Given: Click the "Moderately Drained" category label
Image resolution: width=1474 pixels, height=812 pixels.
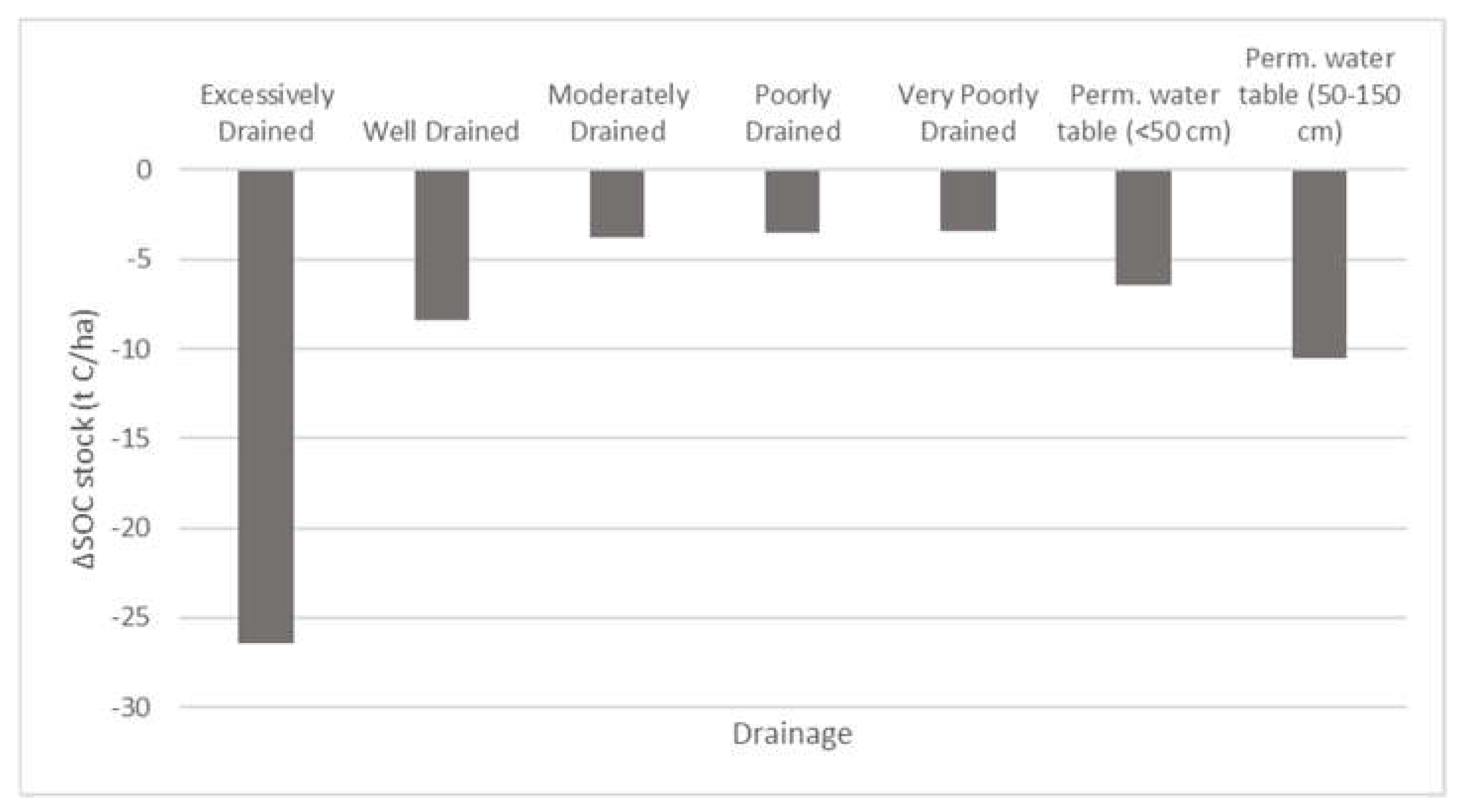Looking at the screenshot, I should click(618, 113).
